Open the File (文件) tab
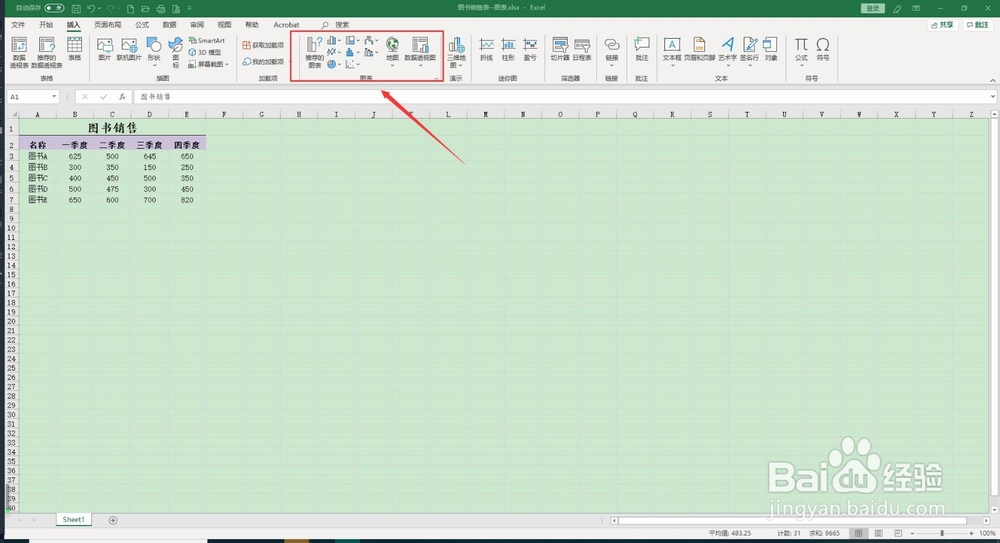1000x543 pixels. point(18,25)
